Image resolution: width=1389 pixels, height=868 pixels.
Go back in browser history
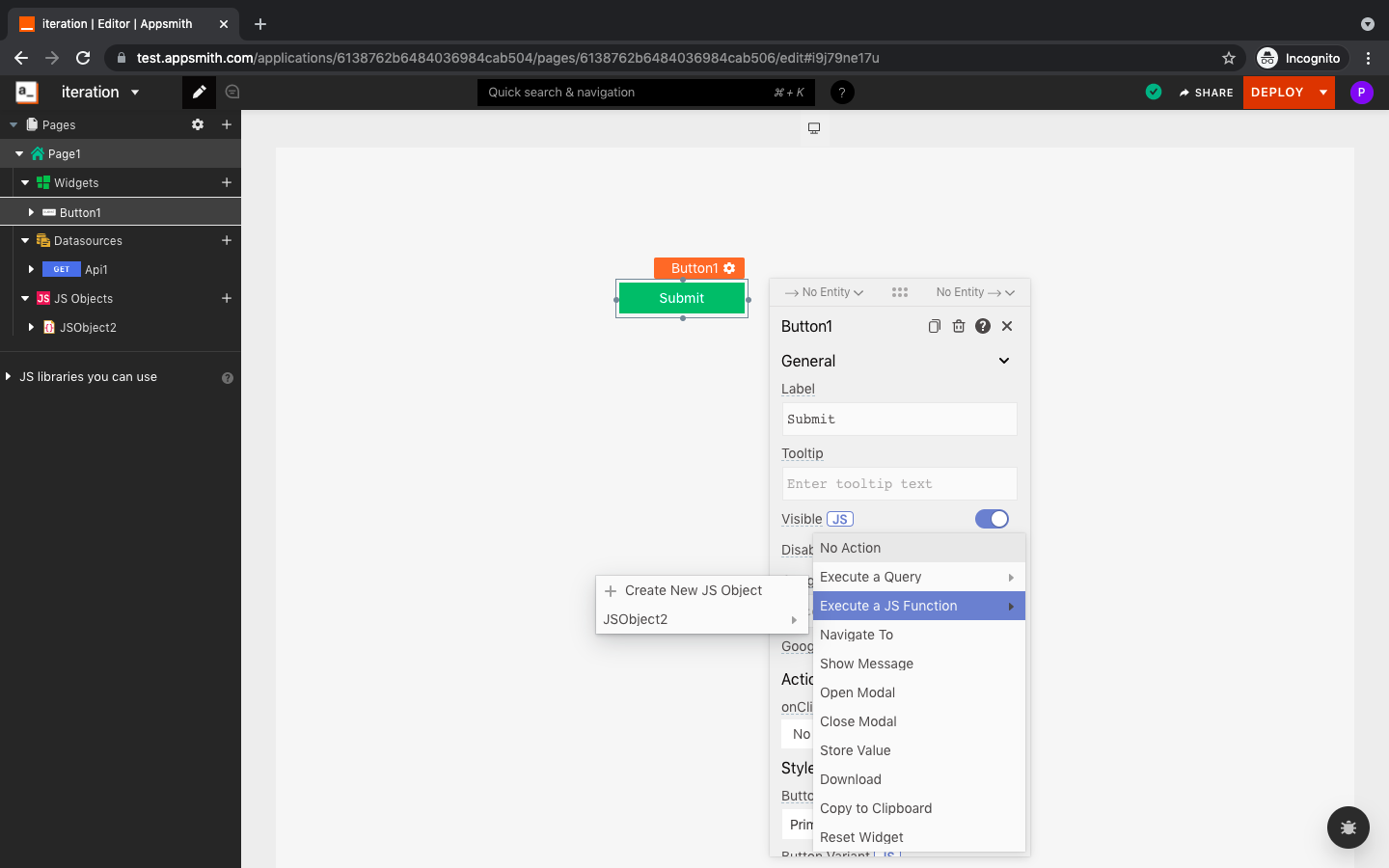point(21,58)
